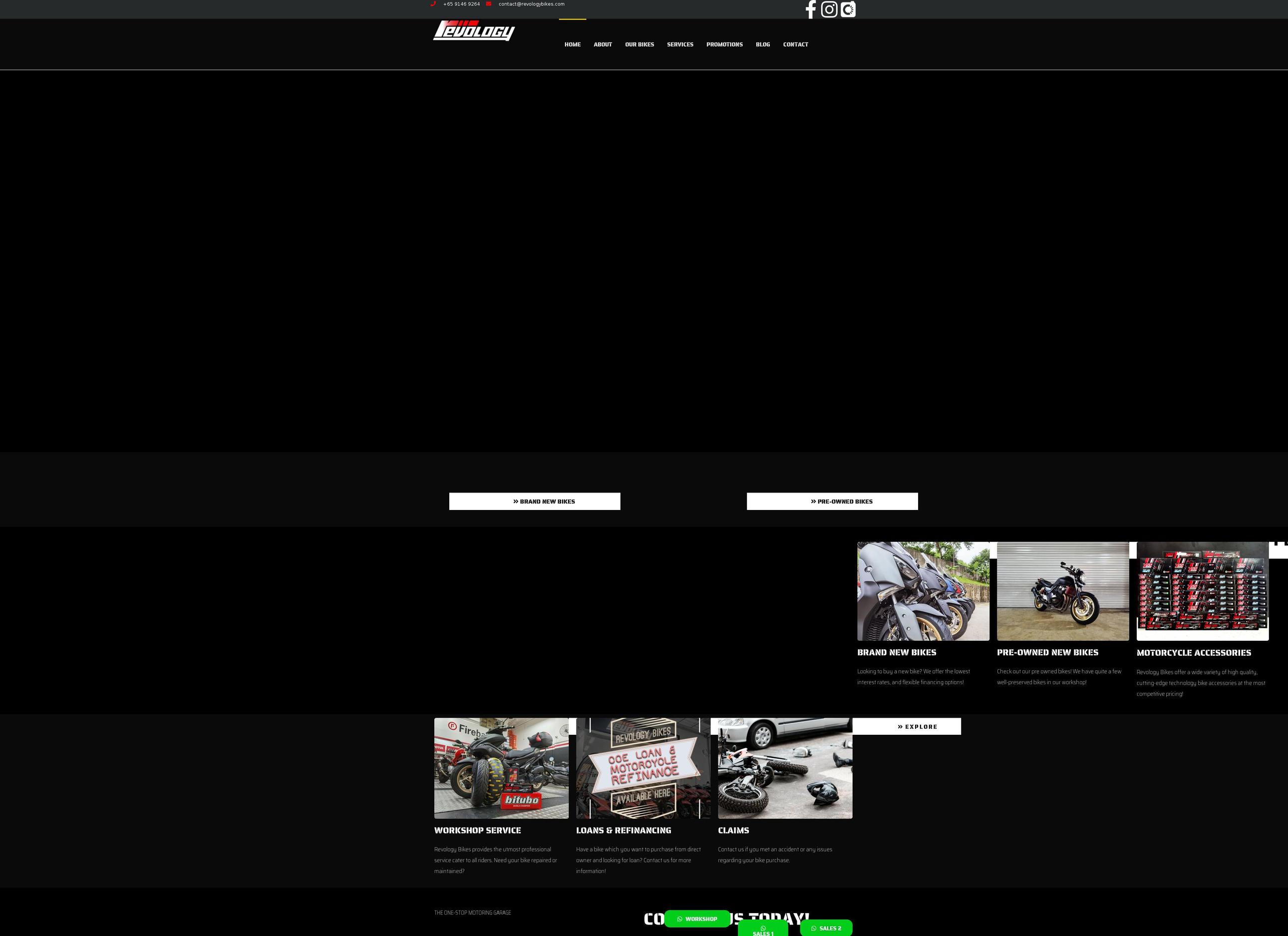Screen dimensions: 1288x936
Task: Open the Contact page link
Action: coord(795,44)
